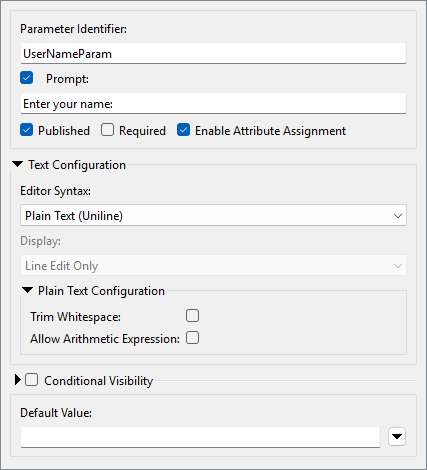Enable the Required checkbox
This screenshot has width=427, height=470.
point(107,130)
